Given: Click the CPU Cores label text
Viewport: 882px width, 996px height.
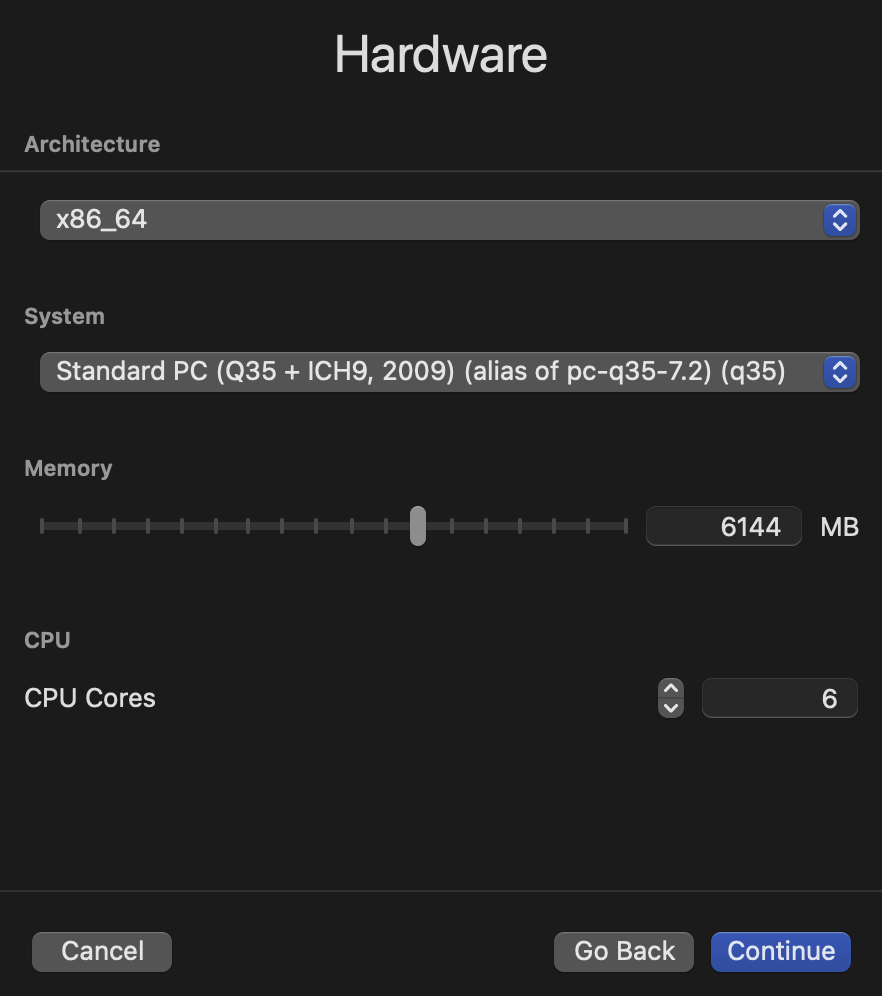Looking at the screenshot, I should (90, 698).
